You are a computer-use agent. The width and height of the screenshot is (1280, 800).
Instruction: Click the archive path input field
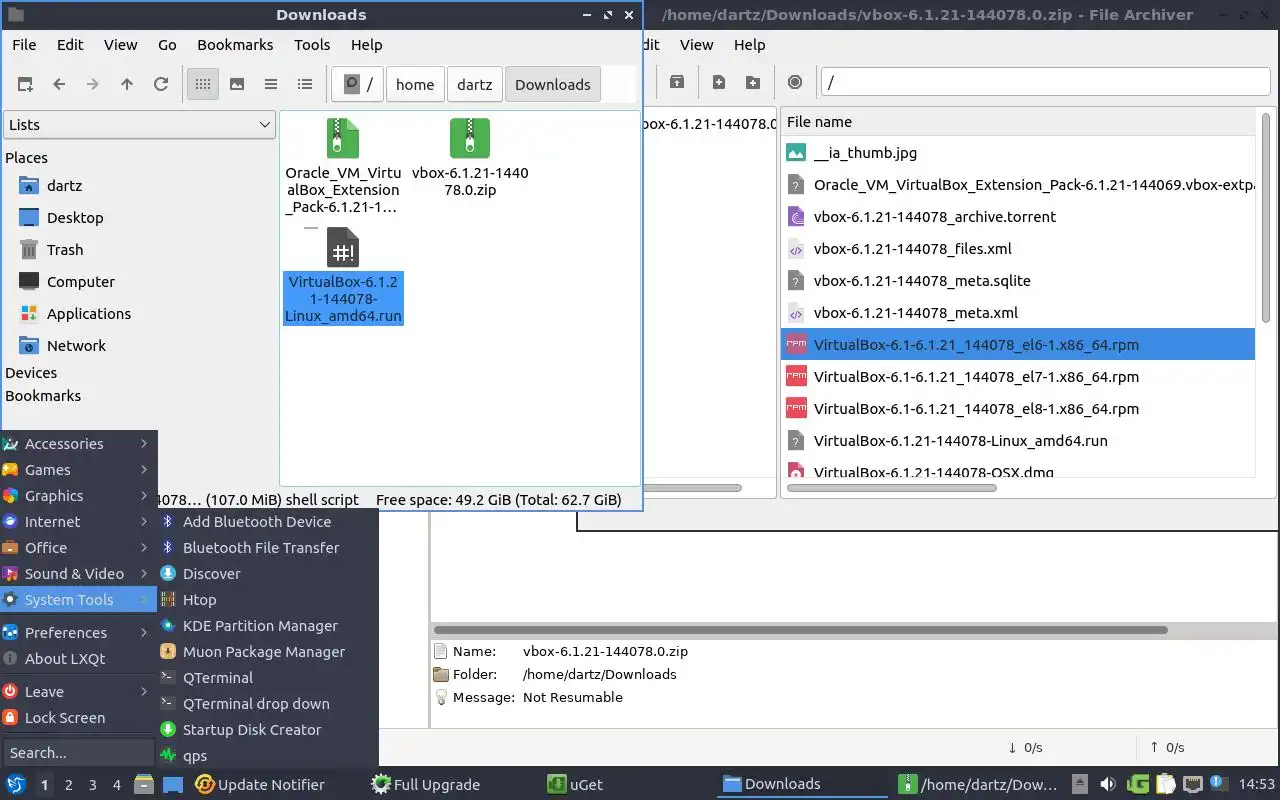(x=1045, y=83)
